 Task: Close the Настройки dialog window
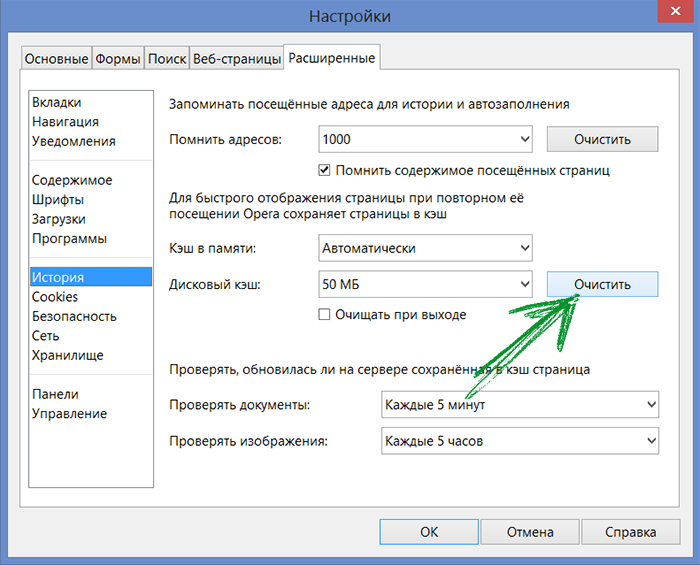675,11
